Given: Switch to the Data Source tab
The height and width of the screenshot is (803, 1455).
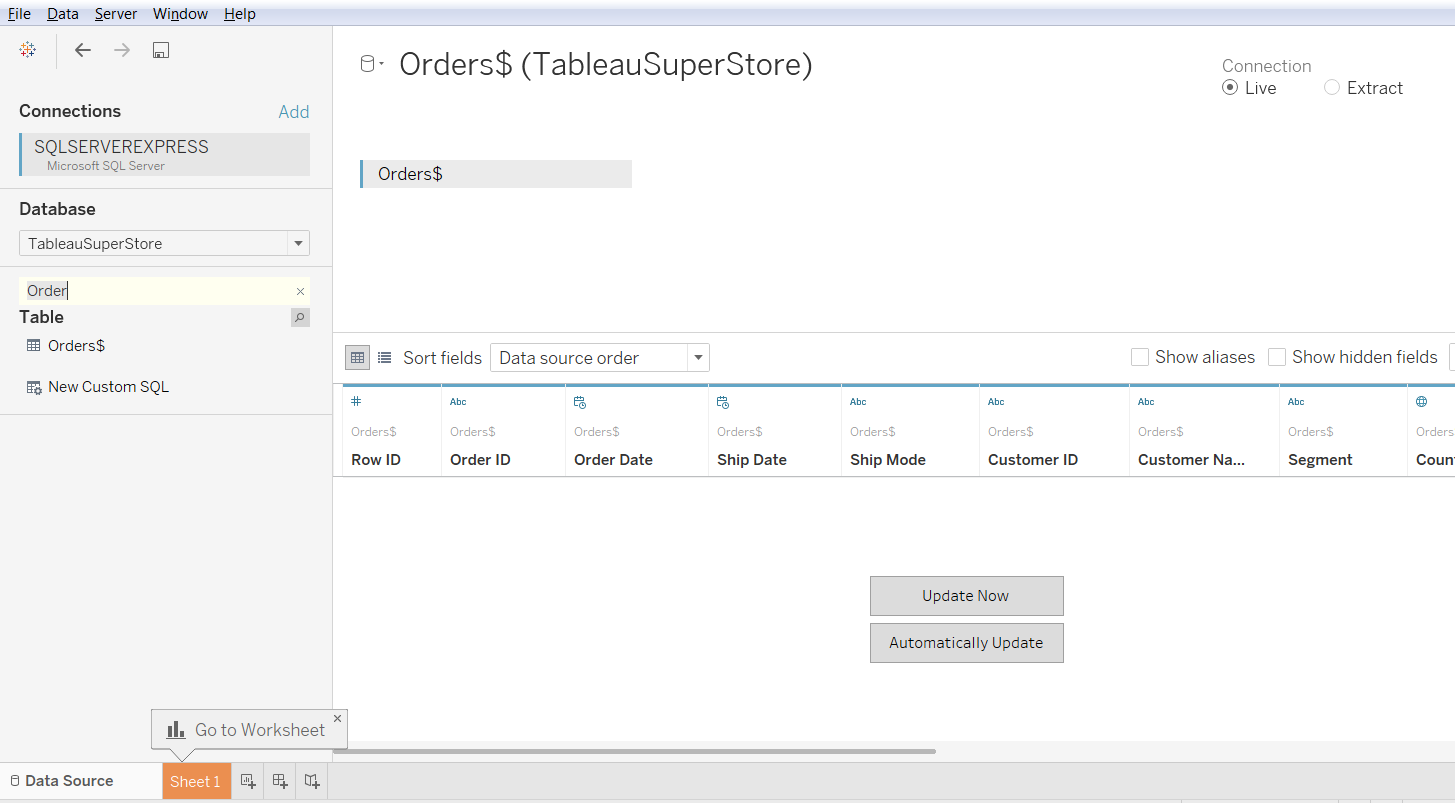Looking at the screenshot, I should pos(81,781).
